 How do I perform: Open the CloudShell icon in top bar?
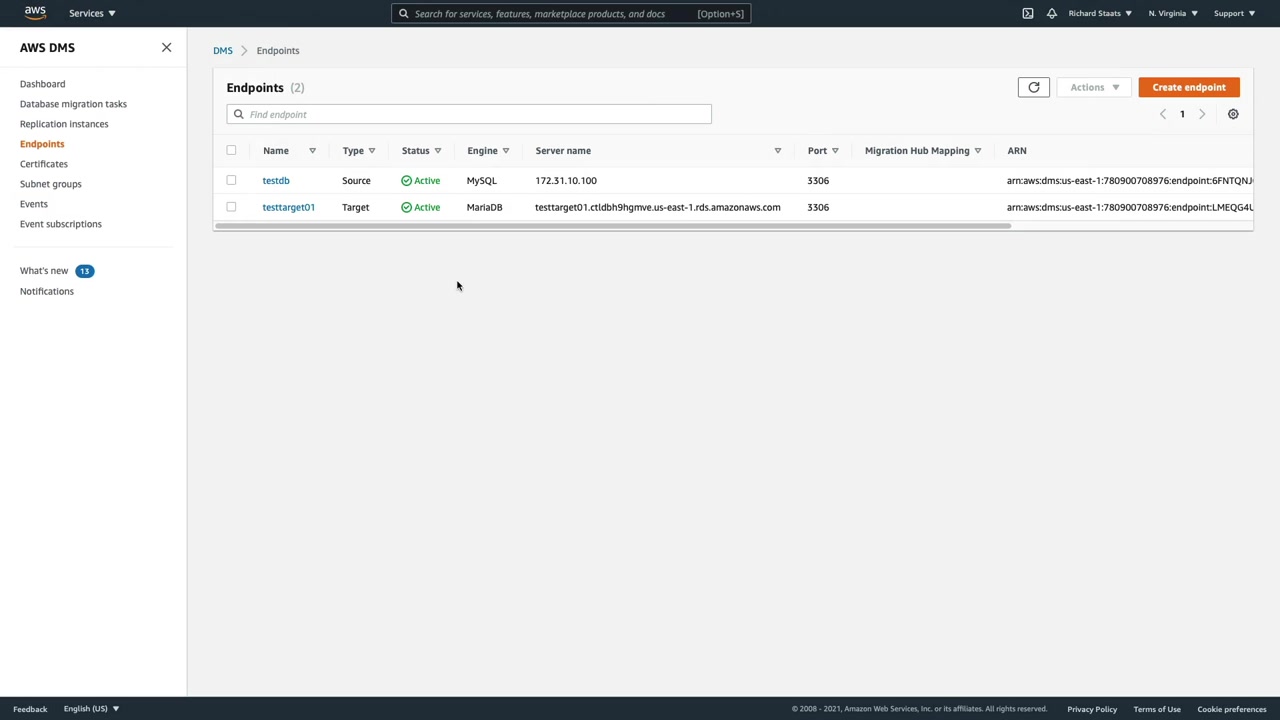1027,13
